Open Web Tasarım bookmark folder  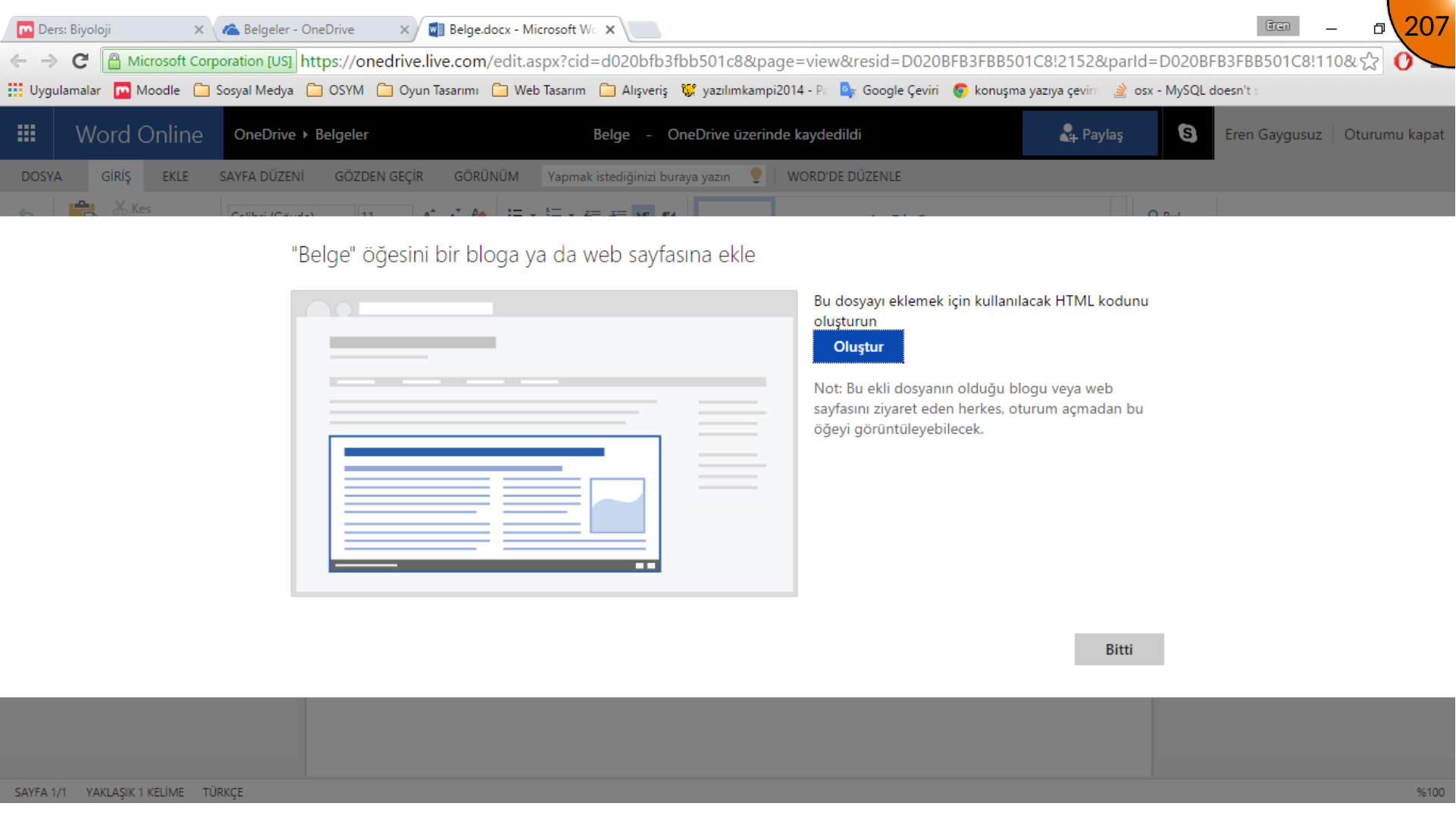(539, 90)
